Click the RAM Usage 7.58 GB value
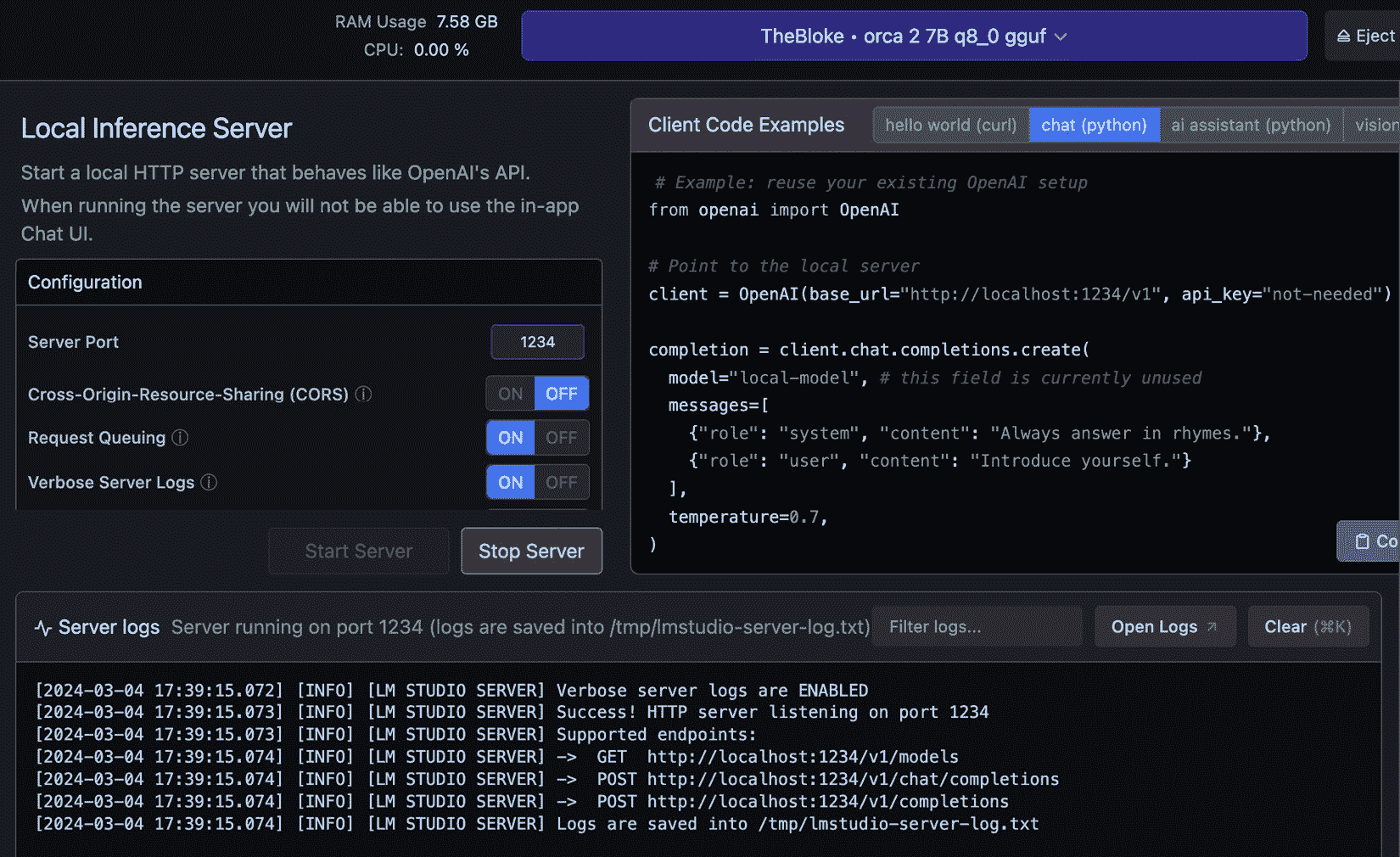This screenshot has height=857, width=1400. (x=467, y=22)
